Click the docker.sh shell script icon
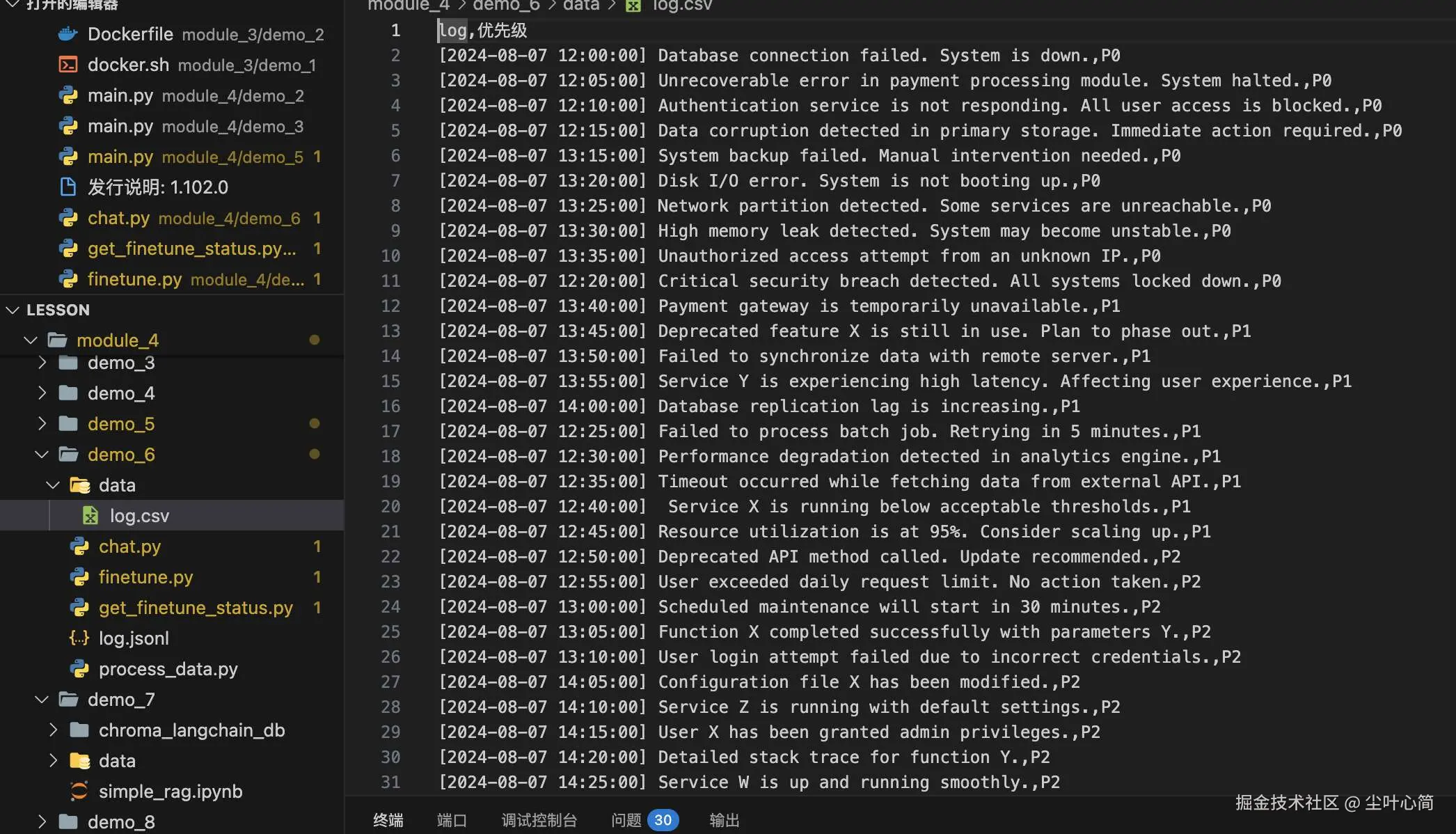 point(68,65)
